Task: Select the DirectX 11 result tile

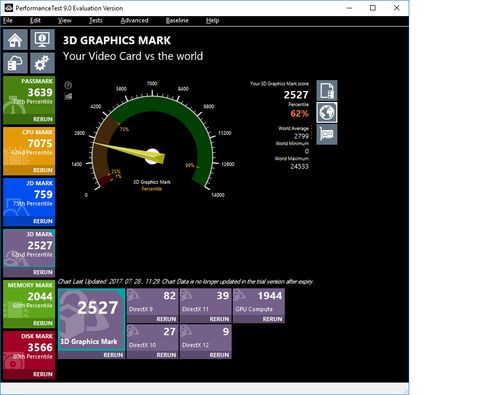Action: (x=205, y=302)
